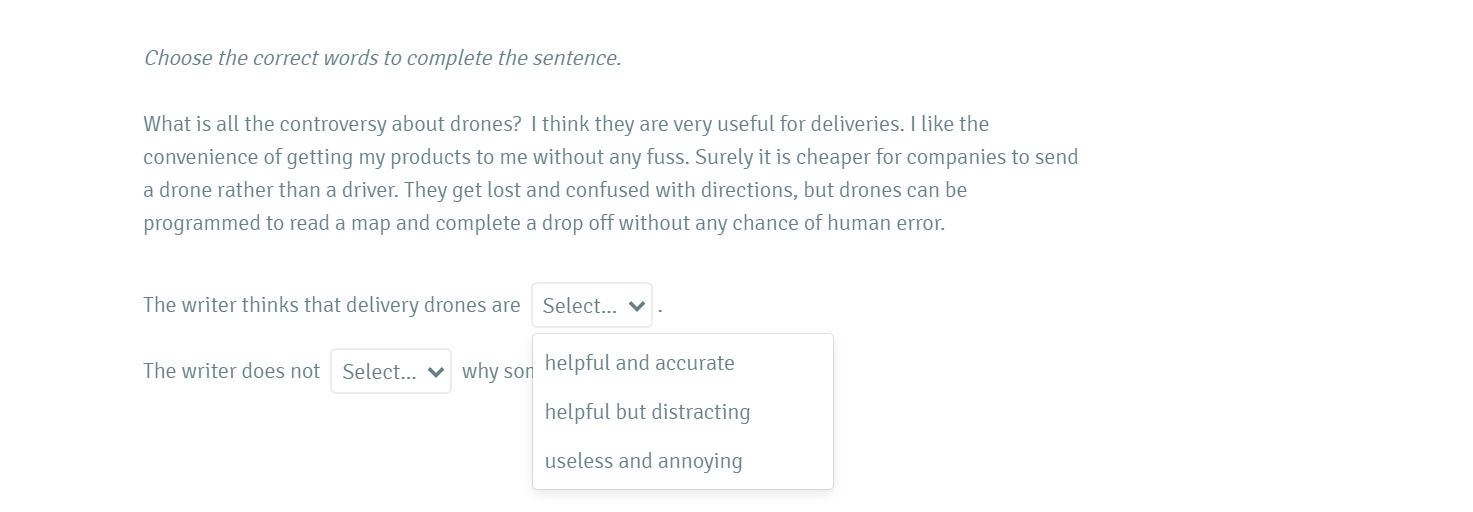This screenshot has width=1473, height=512.
Task: Open the Select dropdown after "delivery drones are"
Action: pyautogui.click(x=591, y=305)
